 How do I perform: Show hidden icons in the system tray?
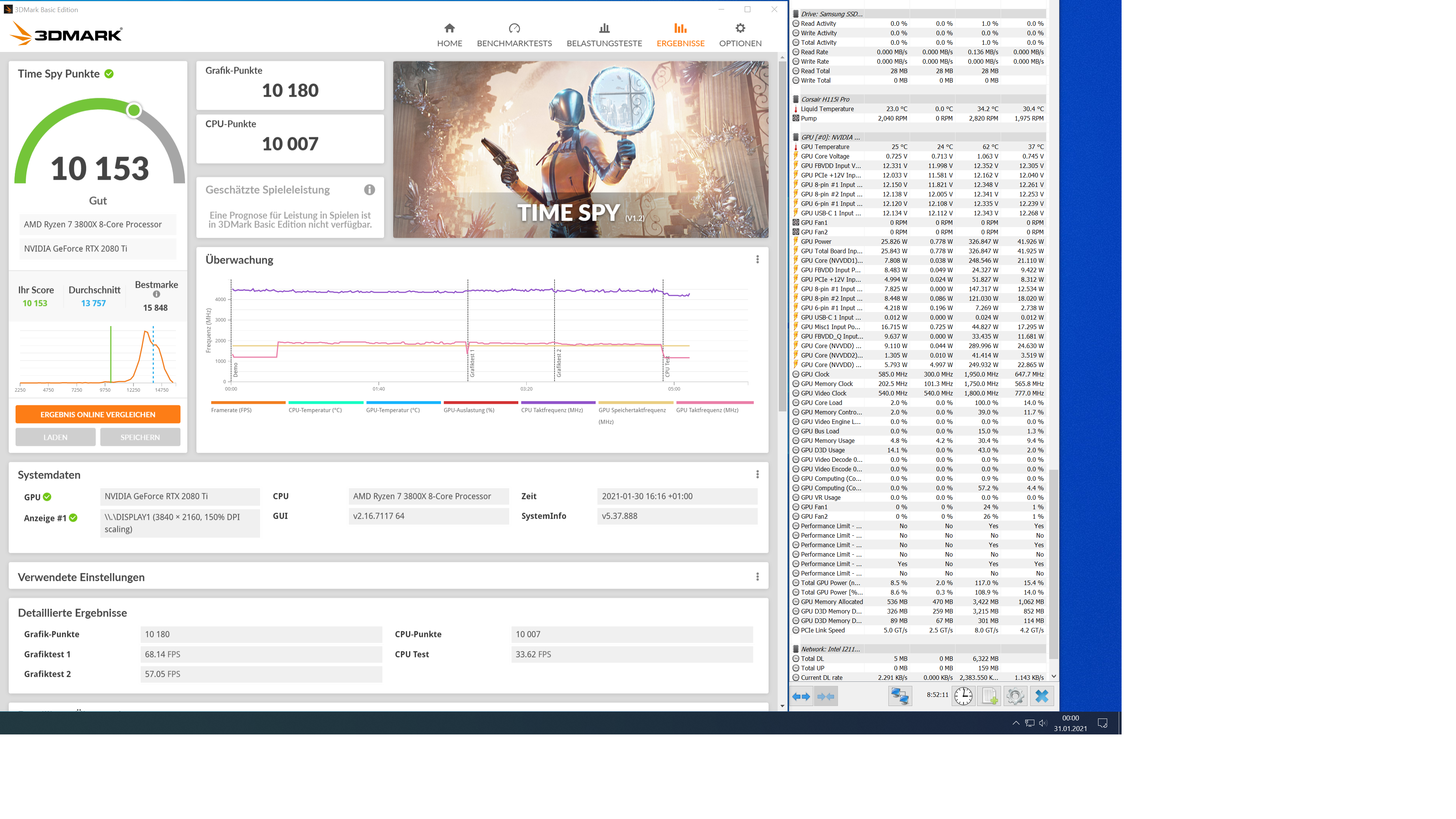pyautogui.click(x=1016, y=723)
